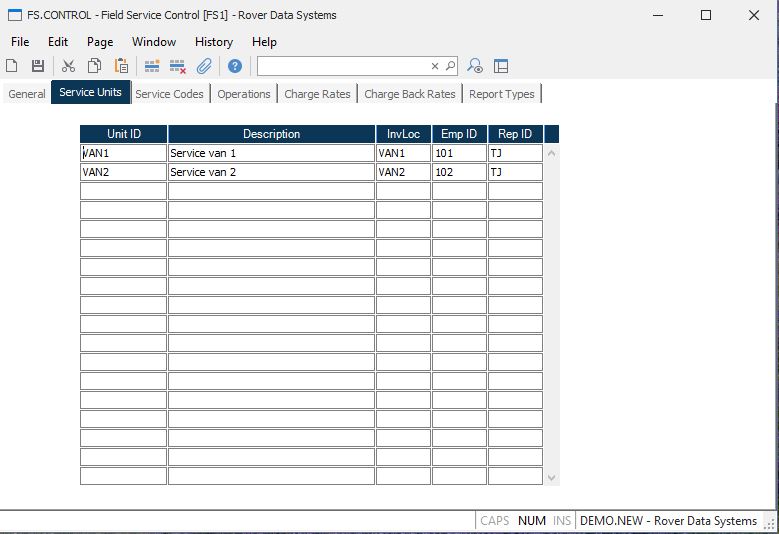Image resolution: width=779 pixels, height=534 pixels.
Task: Click the Emp ID field containing 101
Action: 459,153
